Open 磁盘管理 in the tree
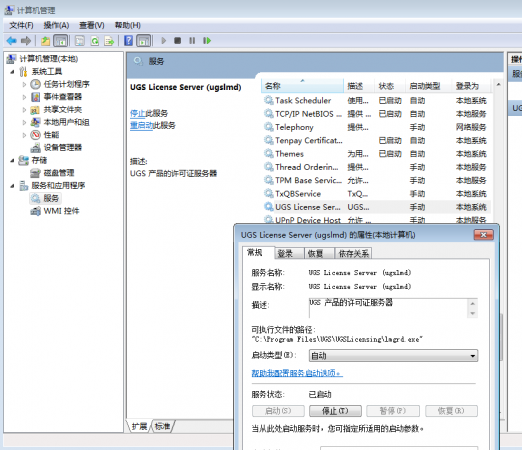 (59, 173)
